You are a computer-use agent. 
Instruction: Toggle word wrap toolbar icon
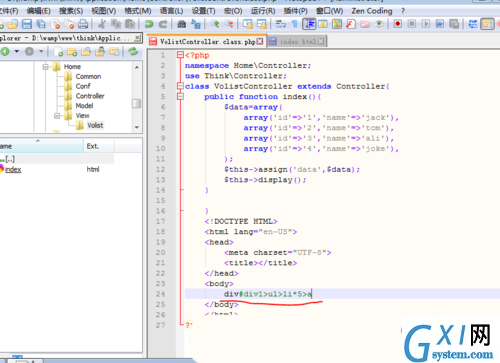point(281,24)
